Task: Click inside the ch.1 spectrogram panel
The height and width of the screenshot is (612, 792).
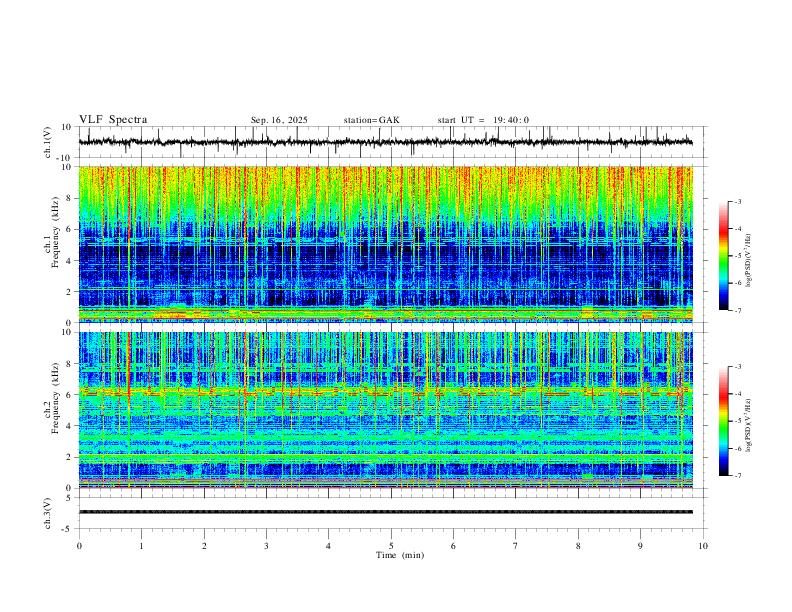Action: click(x=386, y=244)
